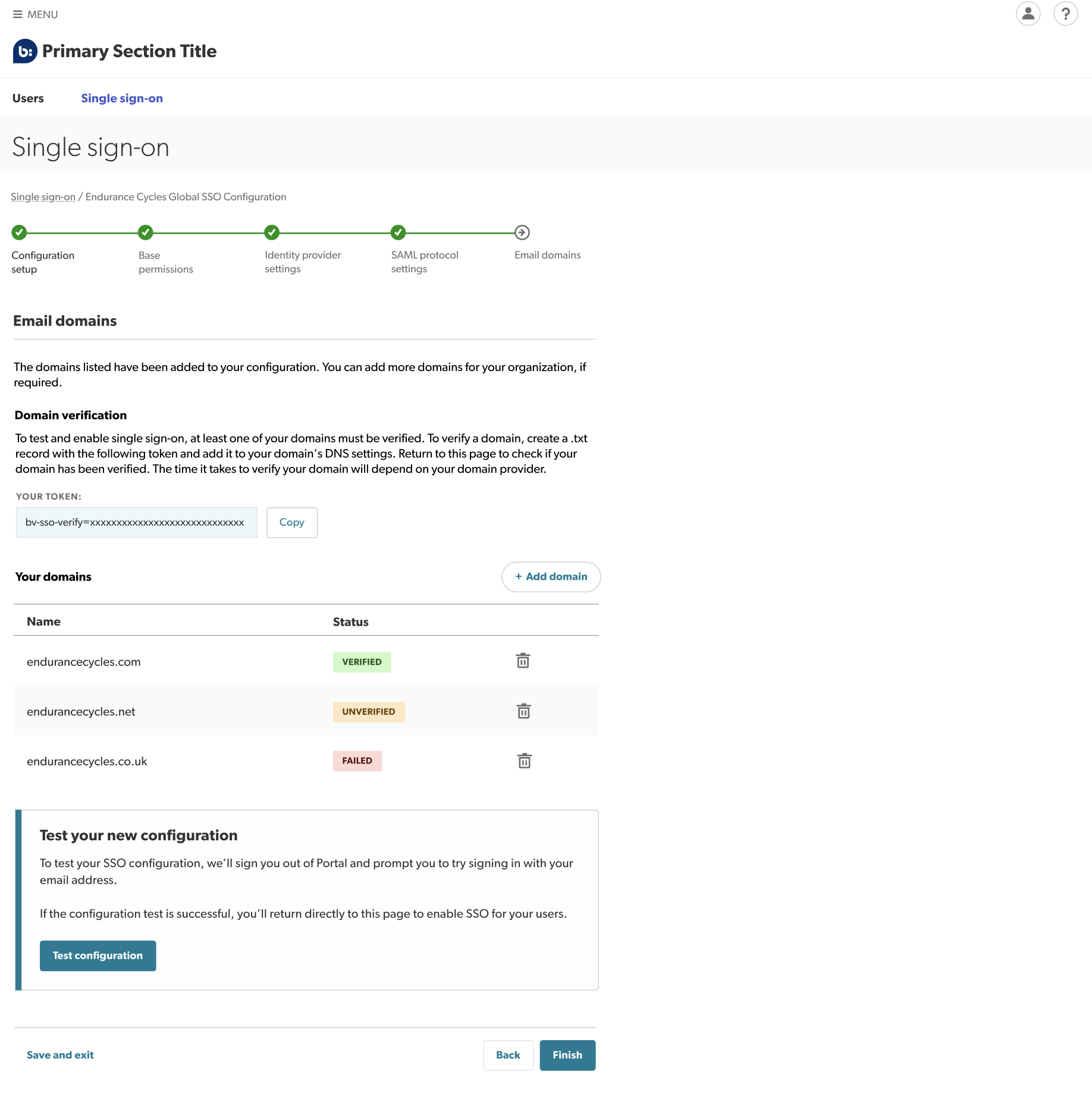
Task: Select the Single sign-on tab
Action: [122, 98]
